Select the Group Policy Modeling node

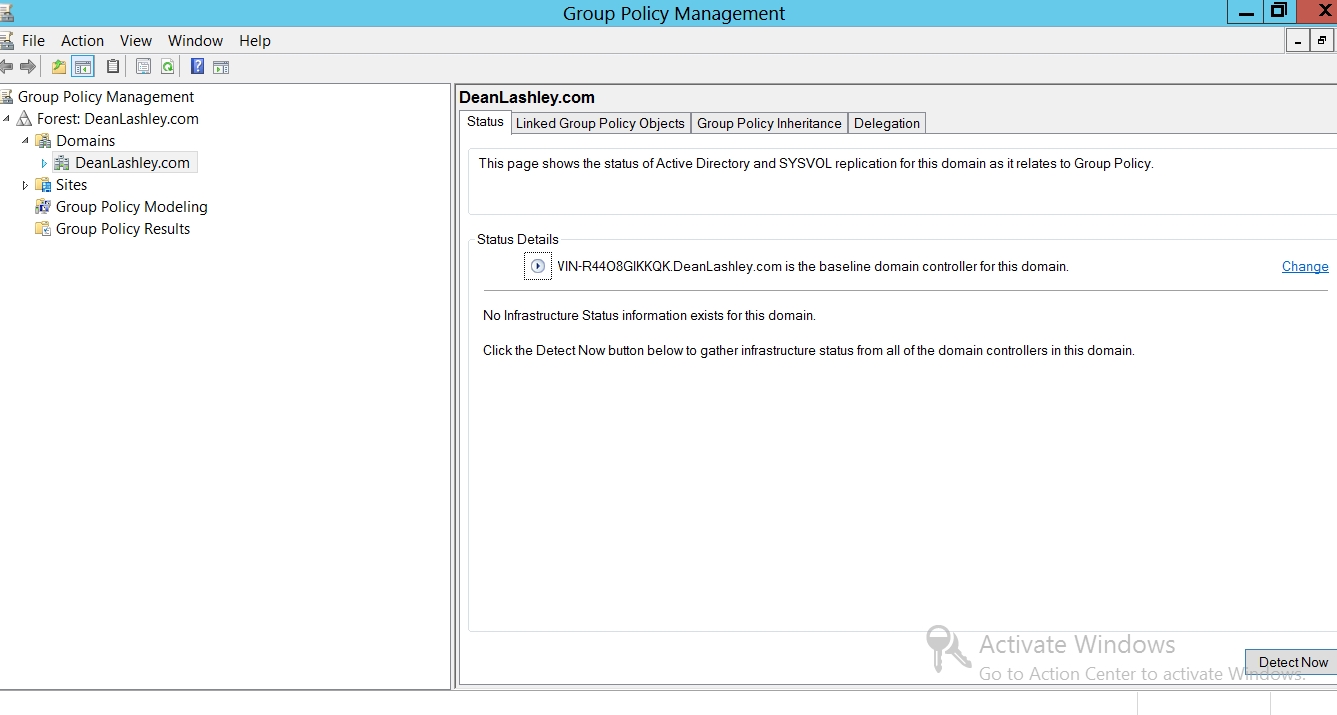(x=131, y=207)
